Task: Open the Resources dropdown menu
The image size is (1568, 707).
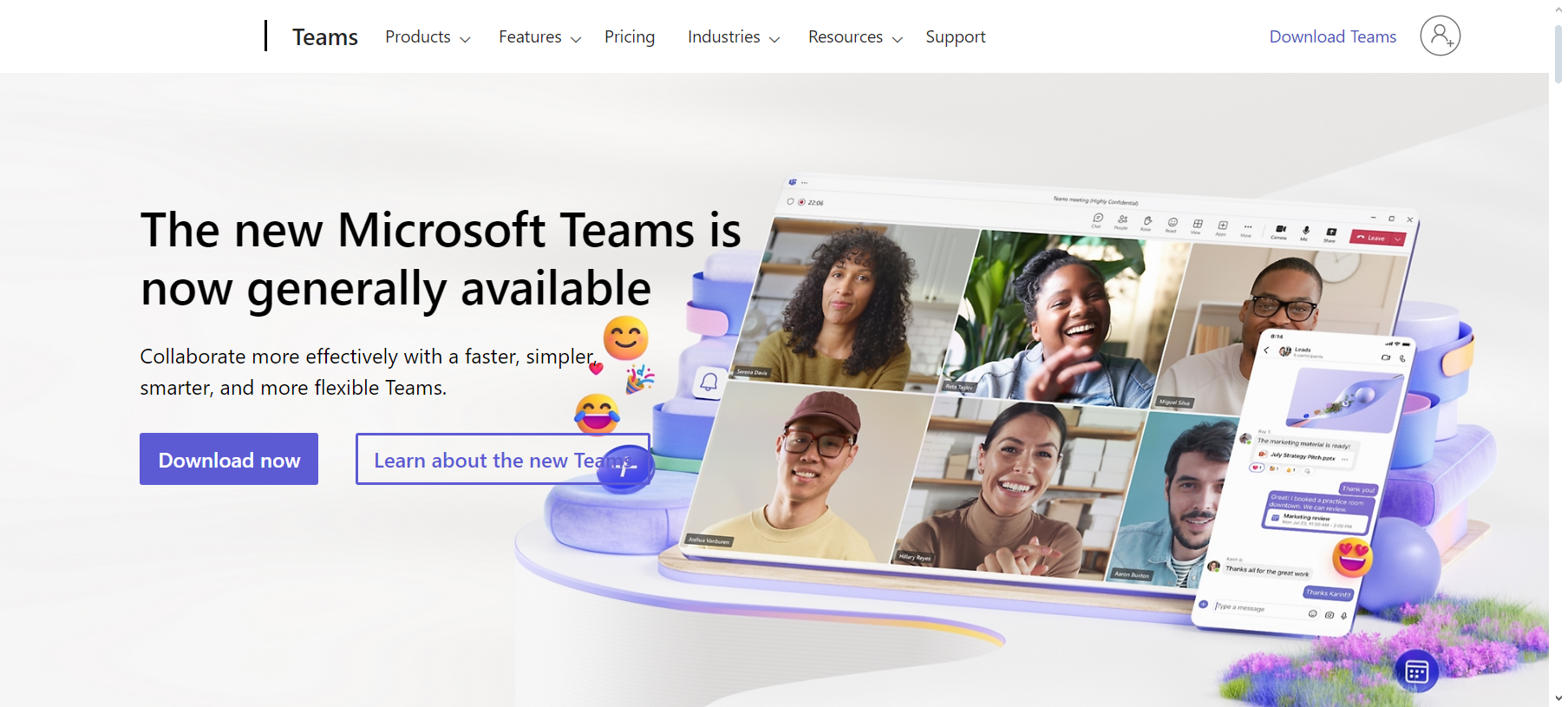Action: click(x=855, y=37)
